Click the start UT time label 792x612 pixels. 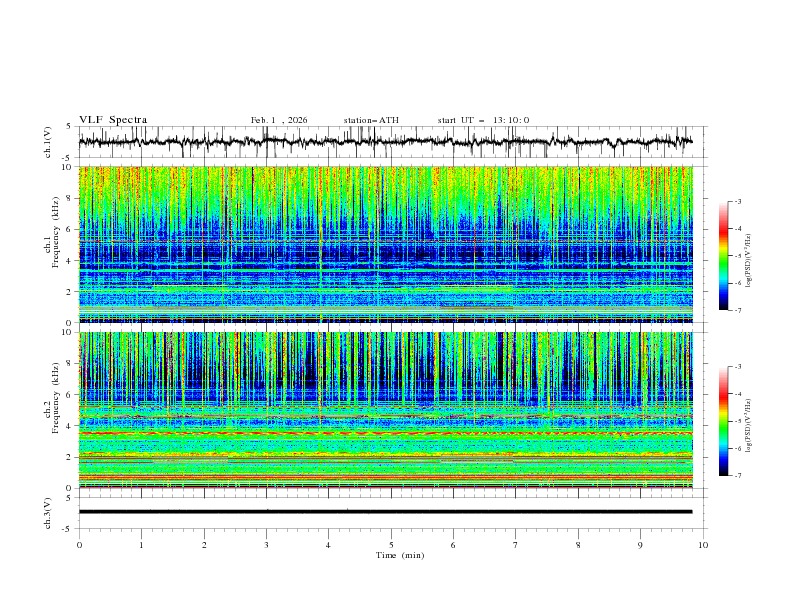point(483,120)
